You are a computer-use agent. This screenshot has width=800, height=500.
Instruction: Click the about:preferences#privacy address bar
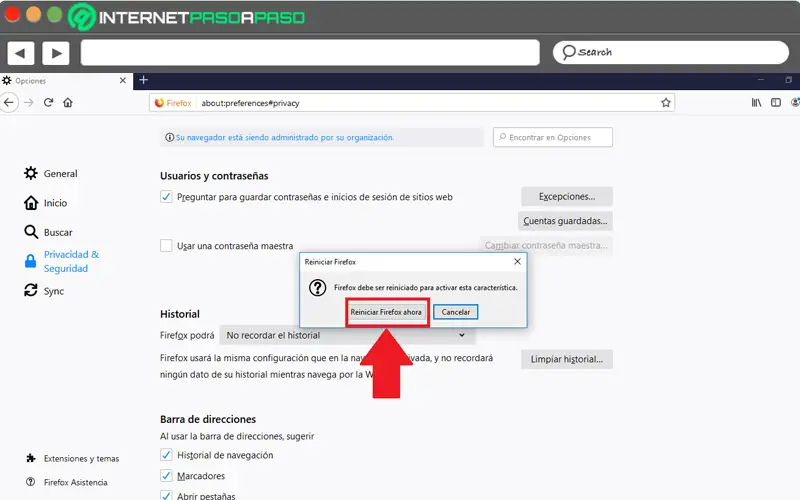[412, 103]
